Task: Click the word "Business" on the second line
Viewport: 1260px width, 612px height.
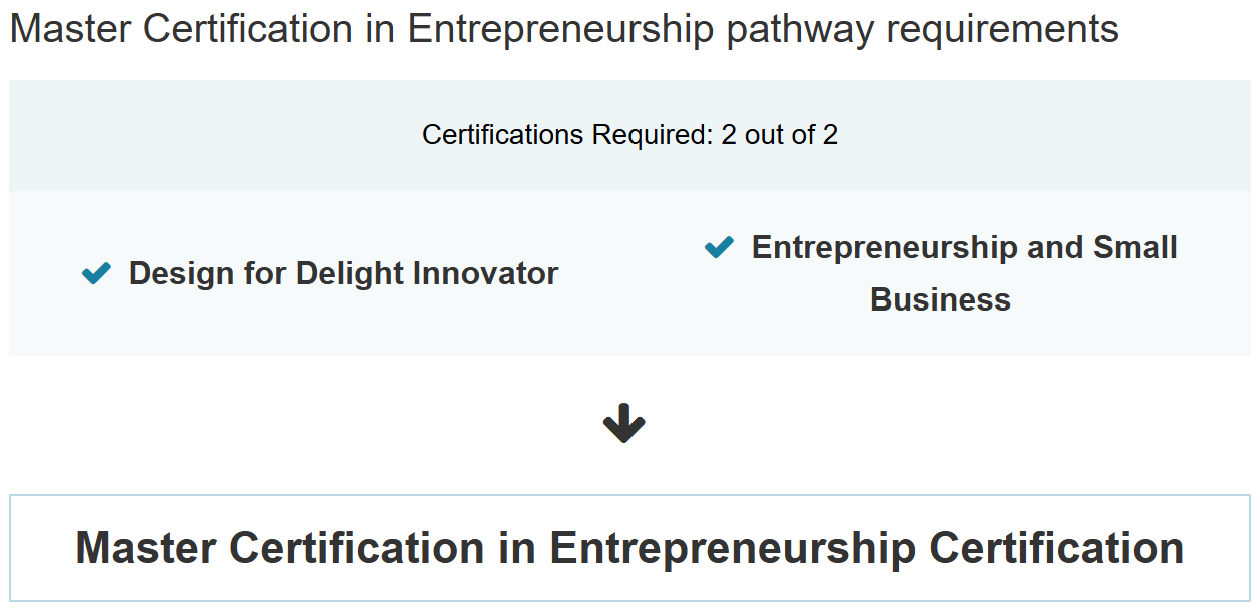Action: click(x=940, y=300)
